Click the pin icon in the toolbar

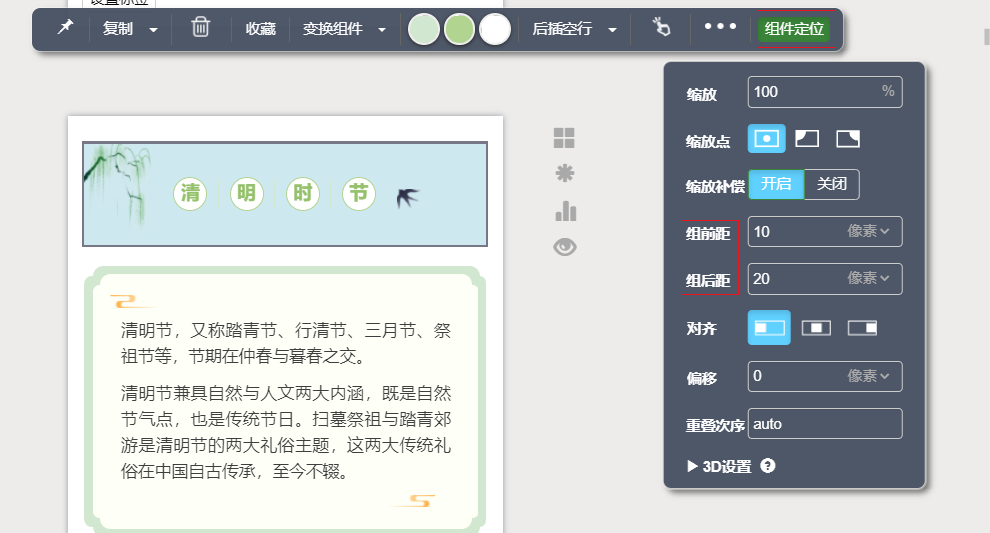65,27
